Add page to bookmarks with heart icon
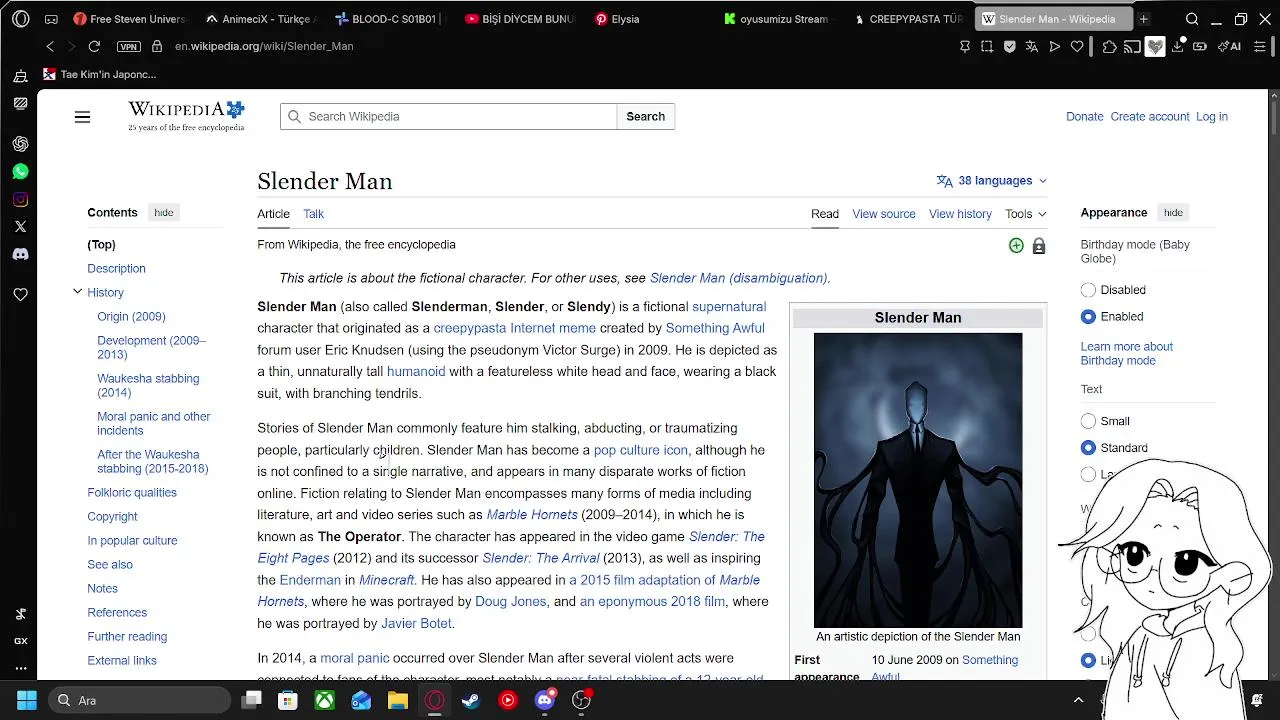Viewport: 1280px width, 720px height. (1077, 46)
